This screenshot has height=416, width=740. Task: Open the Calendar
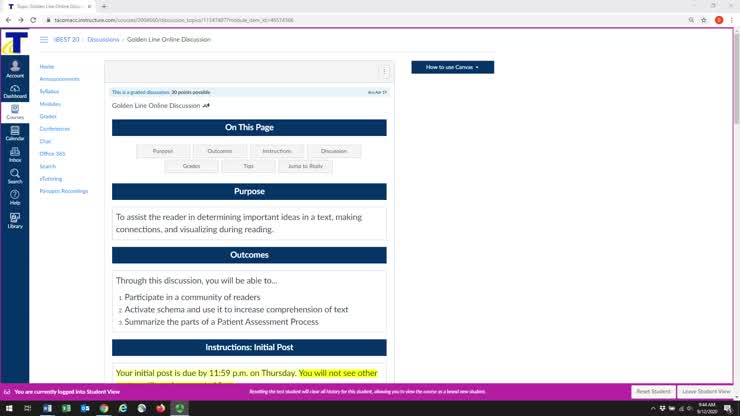[15, 134]
